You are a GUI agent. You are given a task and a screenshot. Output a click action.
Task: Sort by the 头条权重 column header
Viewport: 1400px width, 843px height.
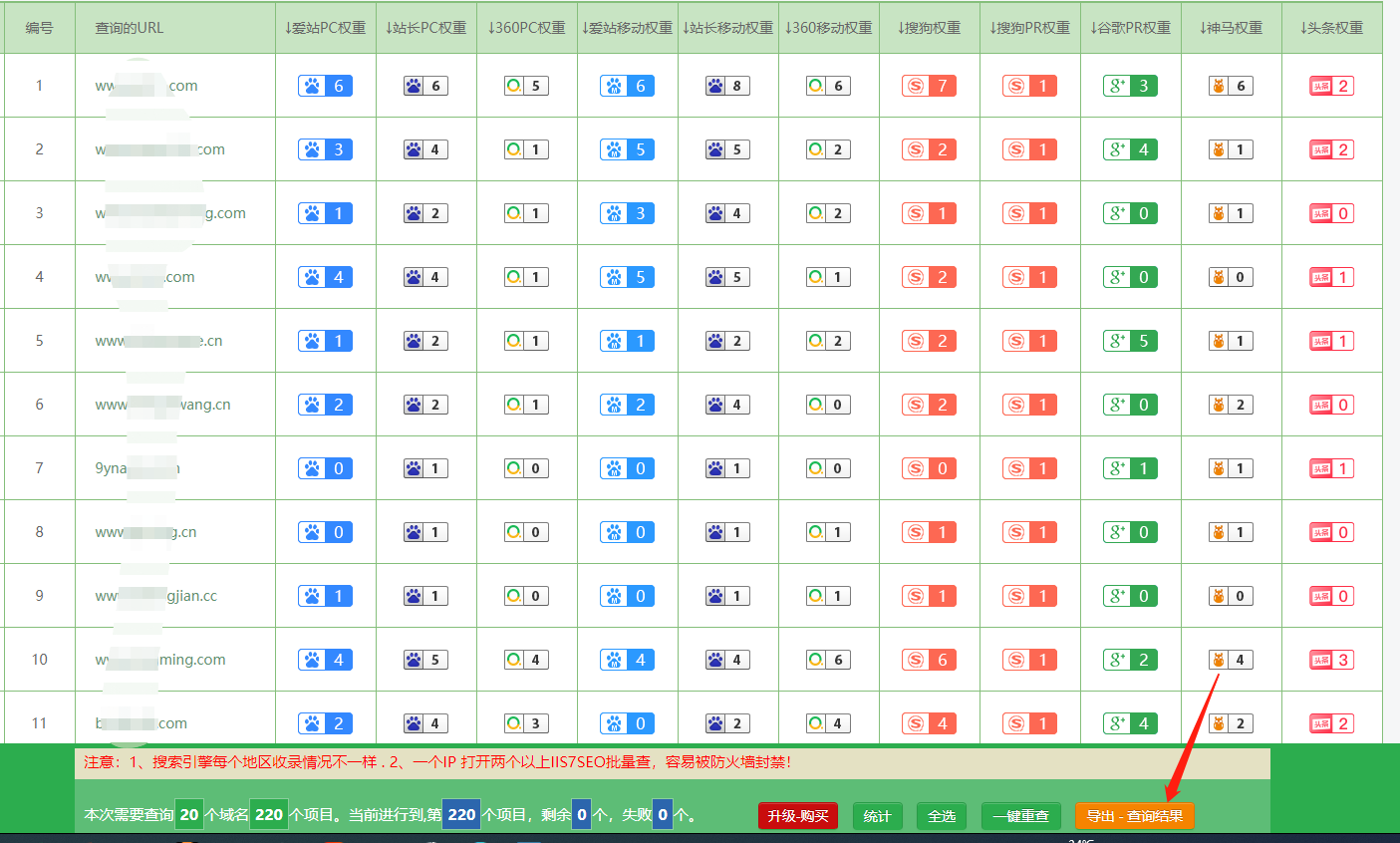point(1331,28)
